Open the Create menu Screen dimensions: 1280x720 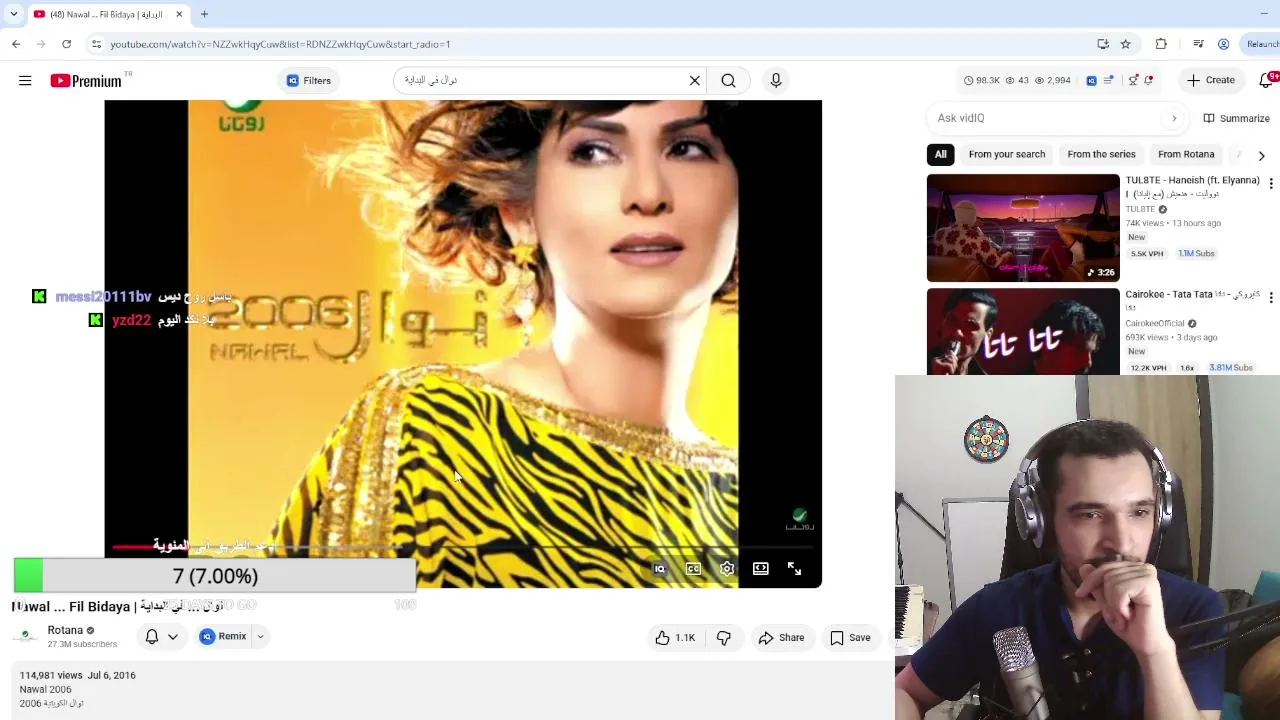coord(1210,80)
